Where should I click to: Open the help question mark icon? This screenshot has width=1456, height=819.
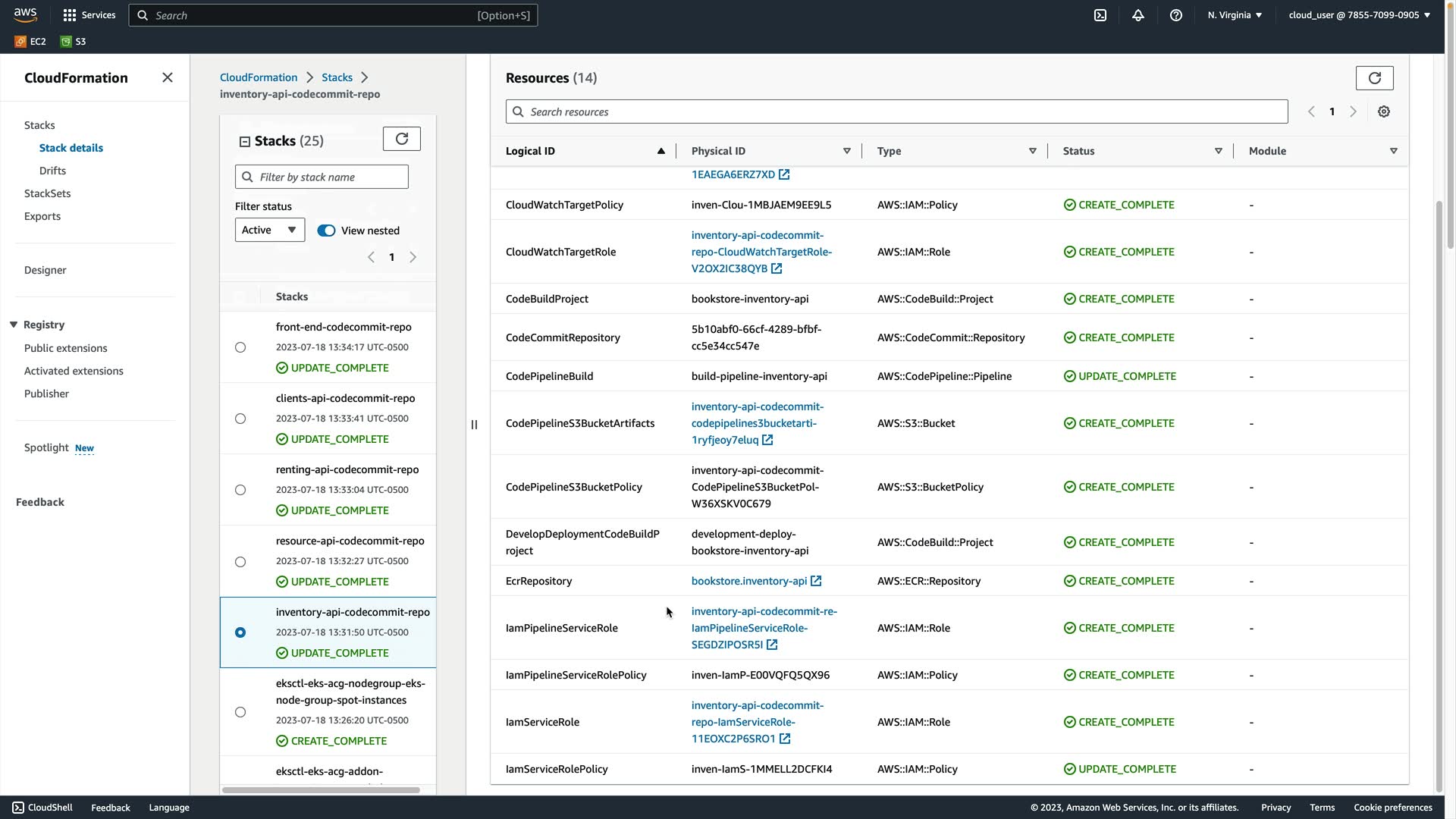1175,15
